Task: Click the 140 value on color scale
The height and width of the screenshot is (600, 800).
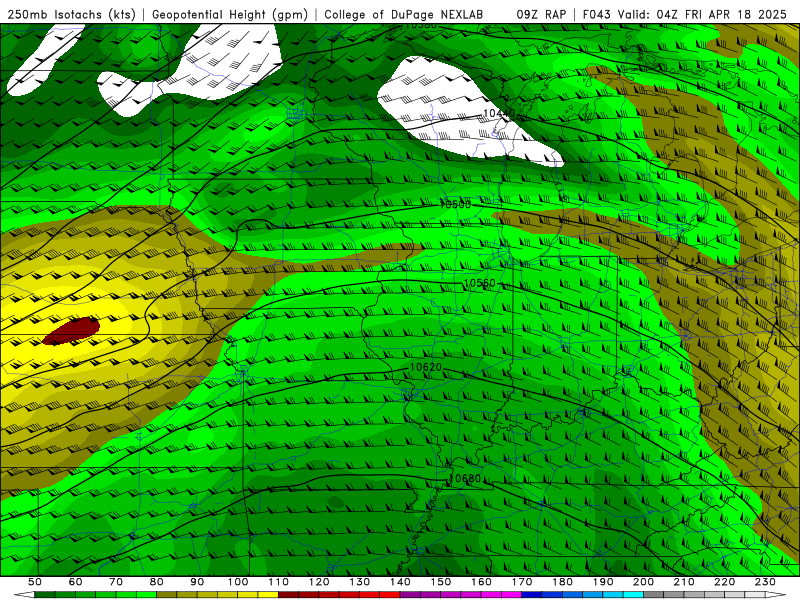Action: pyautogui.click(x=400, y=582)
